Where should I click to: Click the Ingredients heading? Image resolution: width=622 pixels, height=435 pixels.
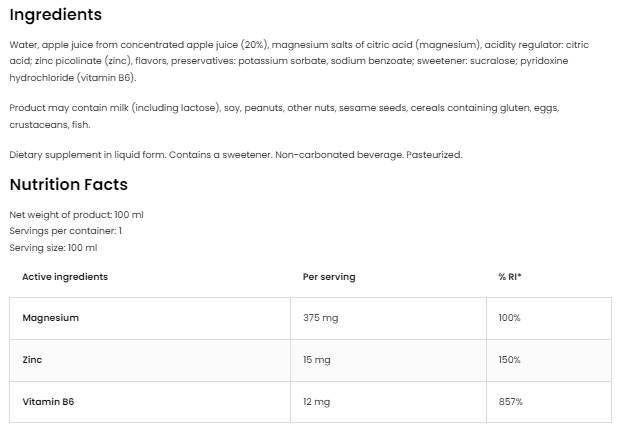[56, 16]
